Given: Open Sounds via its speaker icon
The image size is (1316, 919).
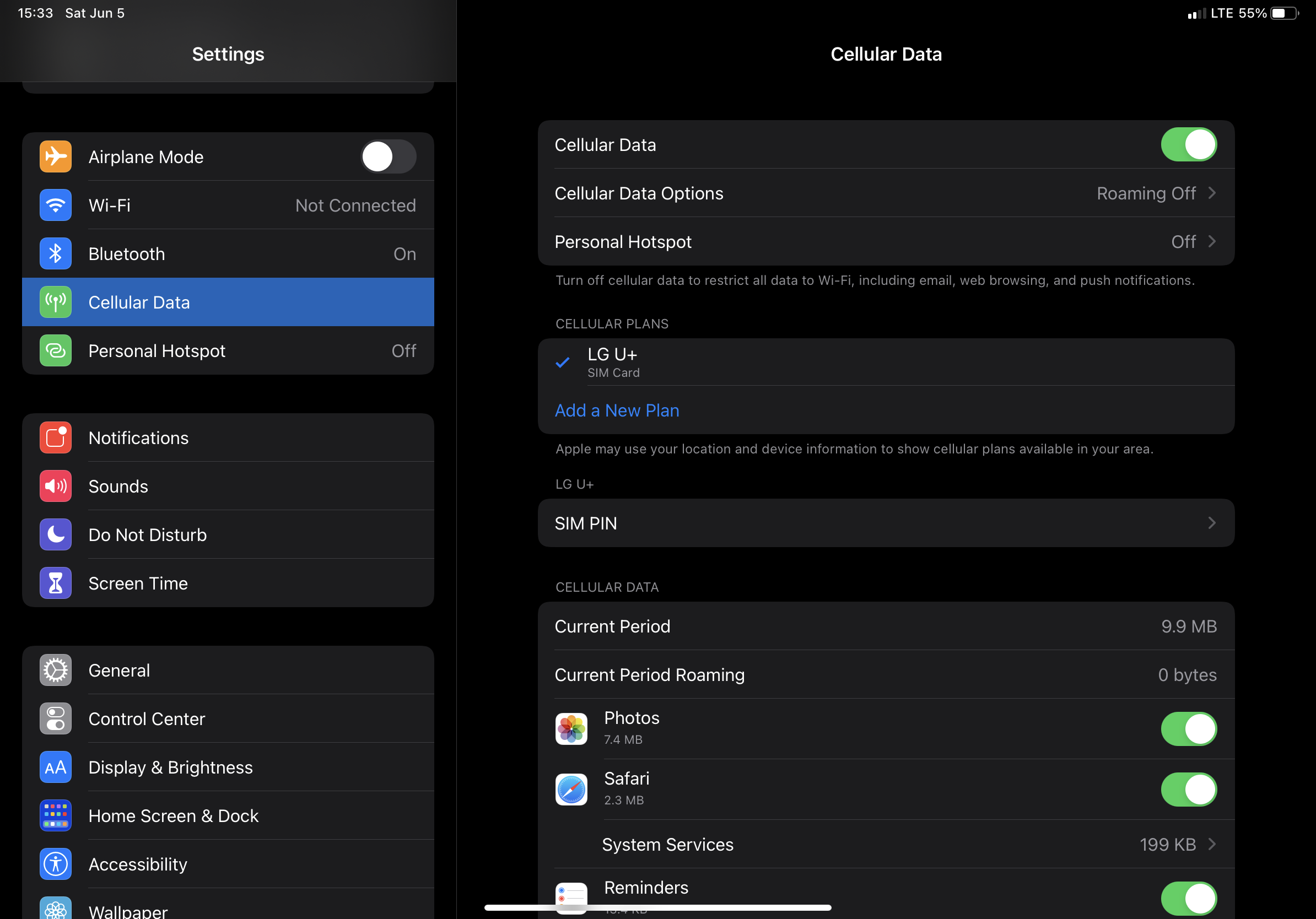Looking at the screenshot, I should 56,486.
